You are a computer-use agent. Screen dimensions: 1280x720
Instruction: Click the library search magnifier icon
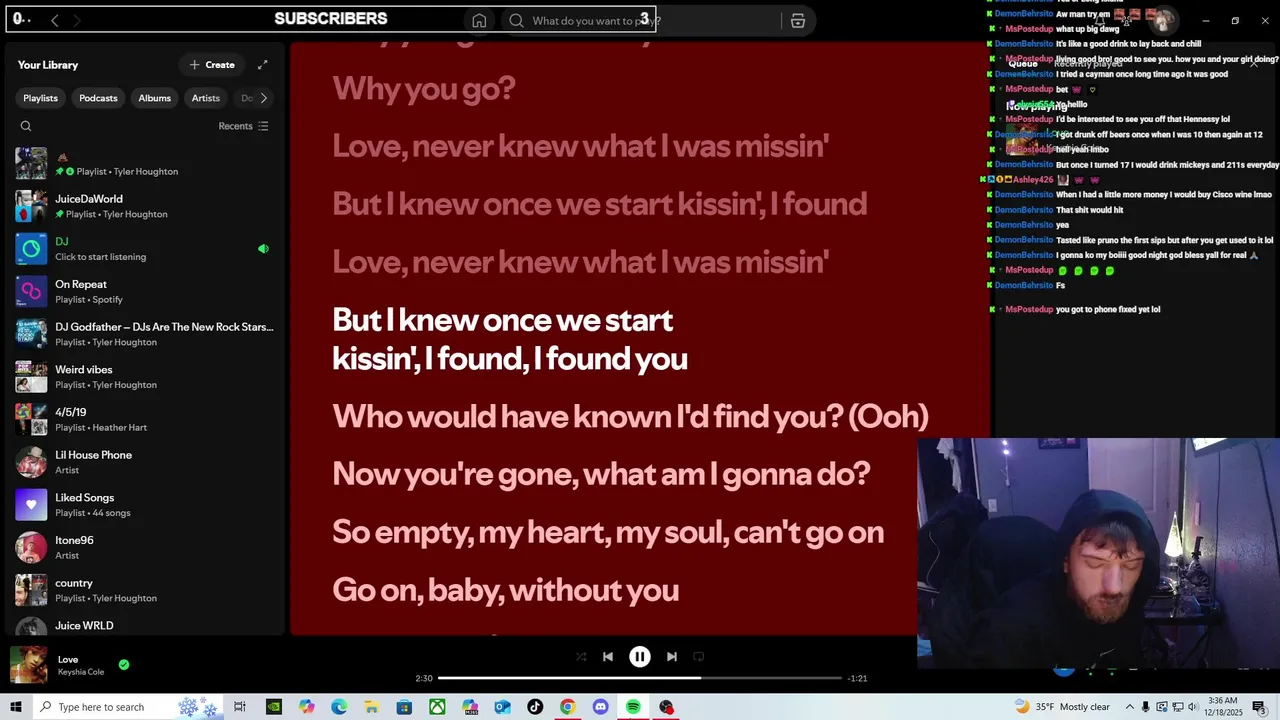[x=26, y=126]
